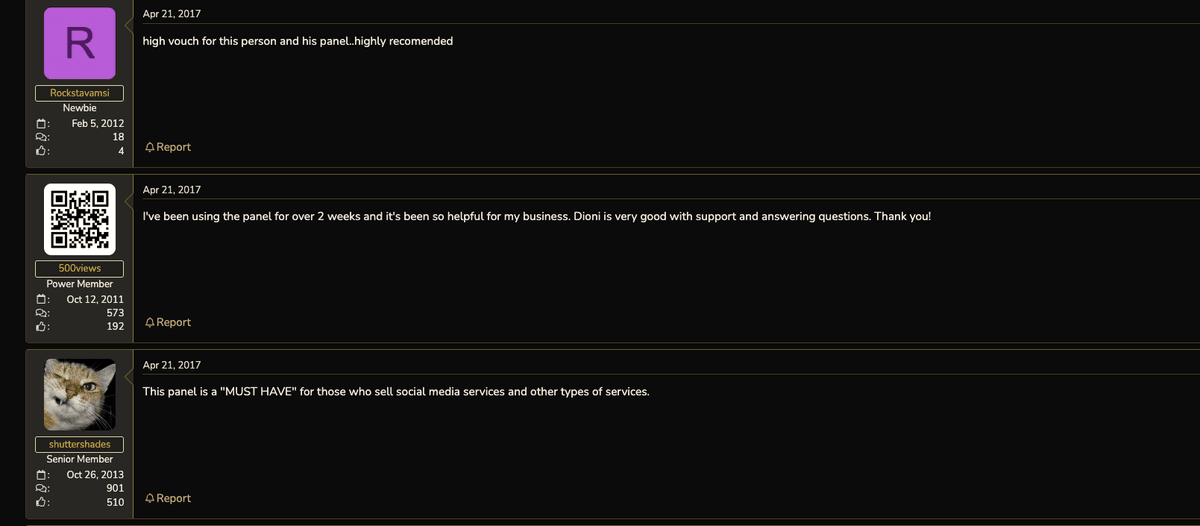Report the 500views post about Dioni

pos(168,322)
